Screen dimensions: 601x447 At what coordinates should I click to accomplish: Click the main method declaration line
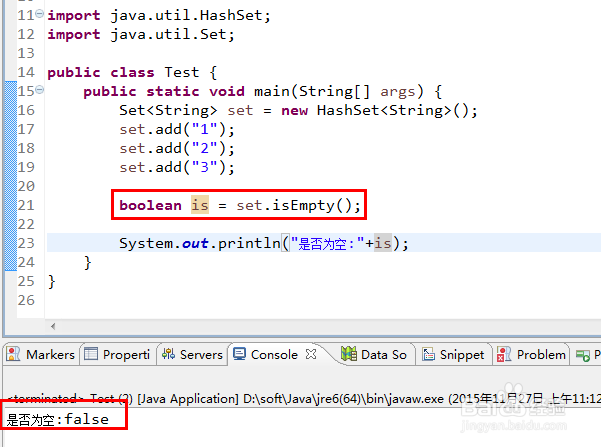(263, 92)
